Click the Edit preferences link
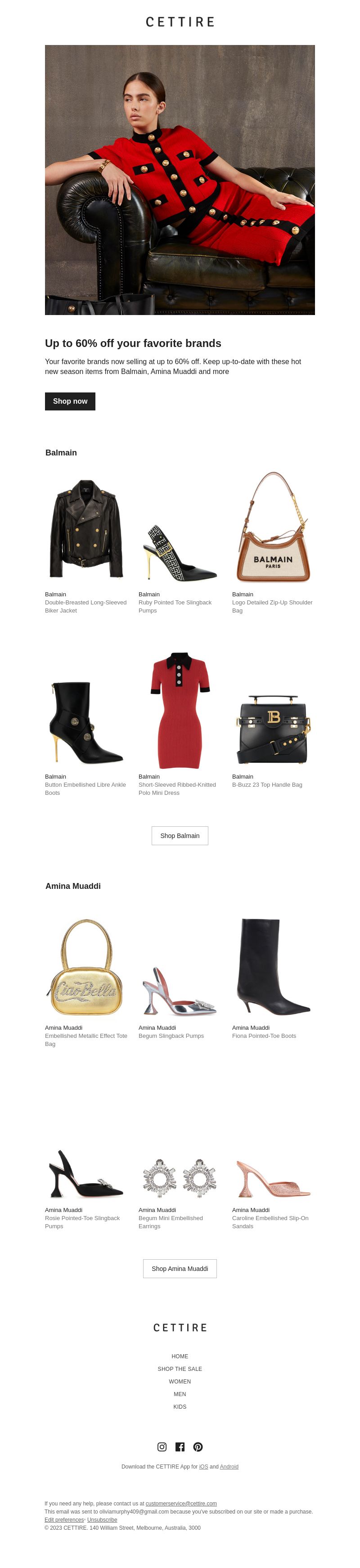360x1568 pixels. pos(64,1520)
